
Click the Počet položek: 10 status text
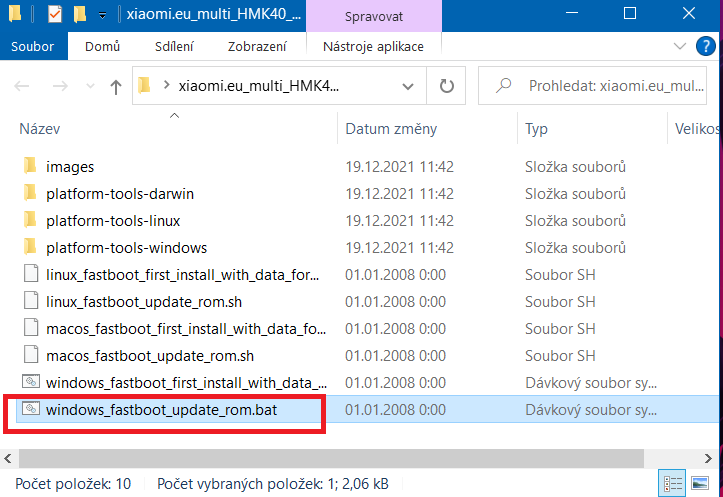tap(73, 484)
